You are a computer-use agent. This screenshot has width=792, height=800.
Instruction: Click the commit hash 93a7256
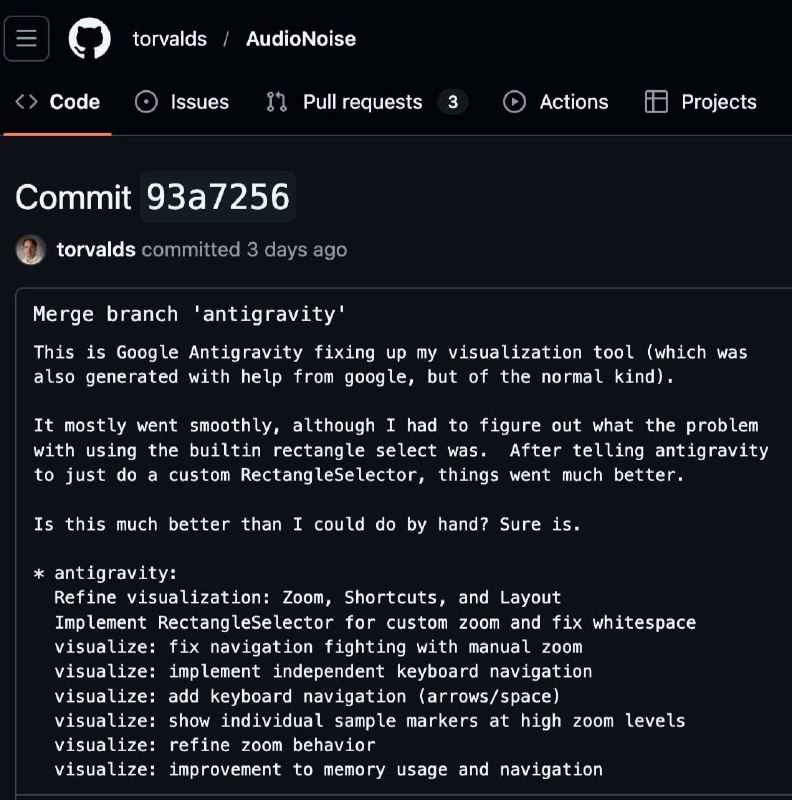pos(217,197)
